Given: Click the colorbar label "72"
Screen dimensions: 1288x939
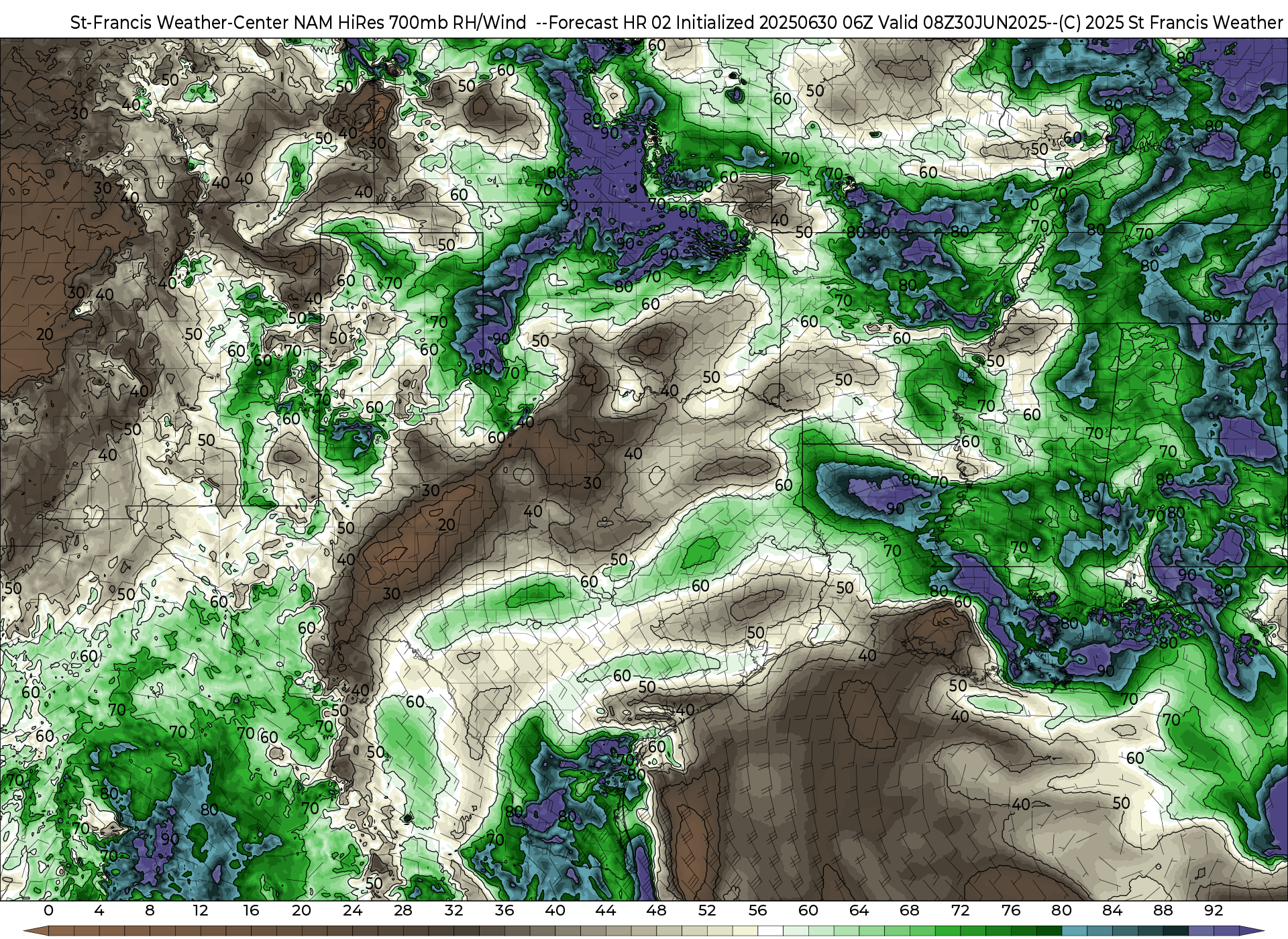Looking at the screenshot, I should click(961, 910).
